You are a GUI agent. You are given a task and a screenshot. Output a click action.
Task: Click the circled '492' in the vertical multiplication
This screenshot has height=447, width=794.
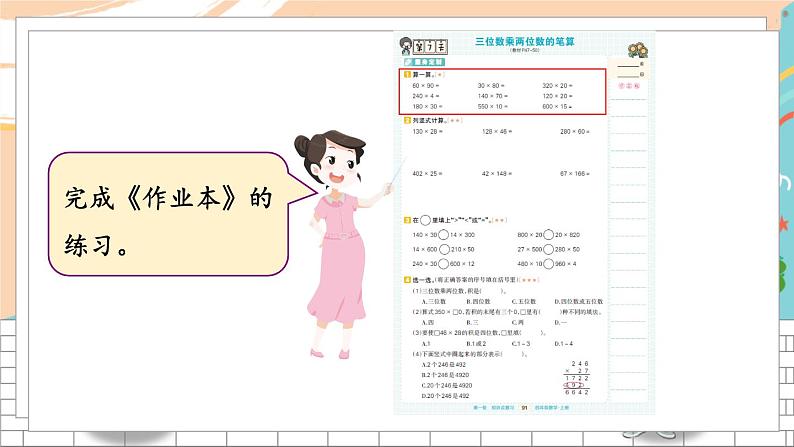point(573,385)
